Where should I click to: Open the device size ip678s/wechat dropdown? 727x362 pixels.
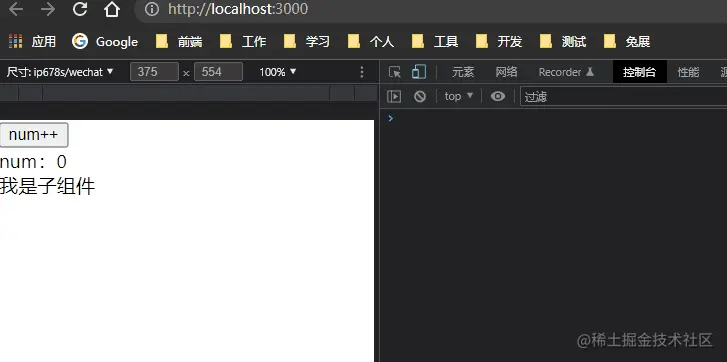click(x=60, y=72)
